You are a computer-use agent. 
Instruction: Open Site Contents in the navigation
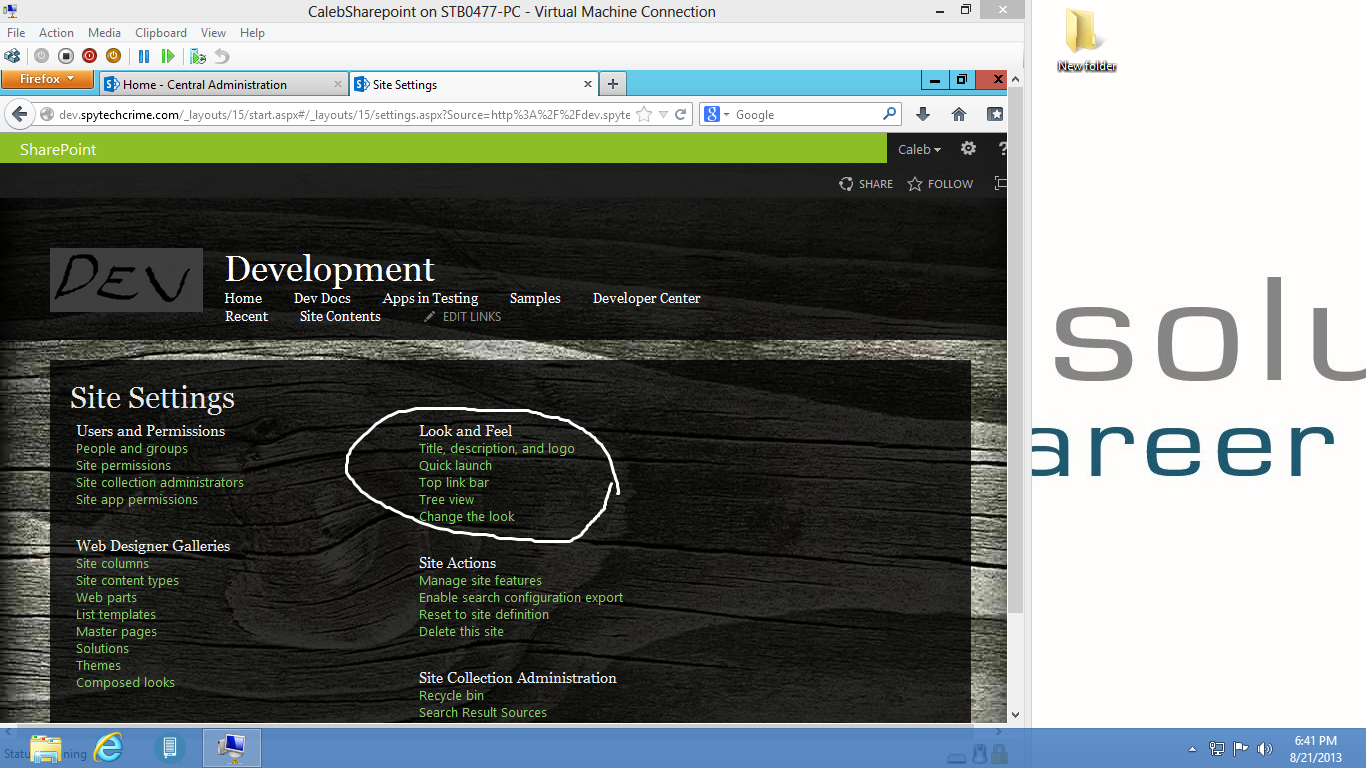(340, 316)
